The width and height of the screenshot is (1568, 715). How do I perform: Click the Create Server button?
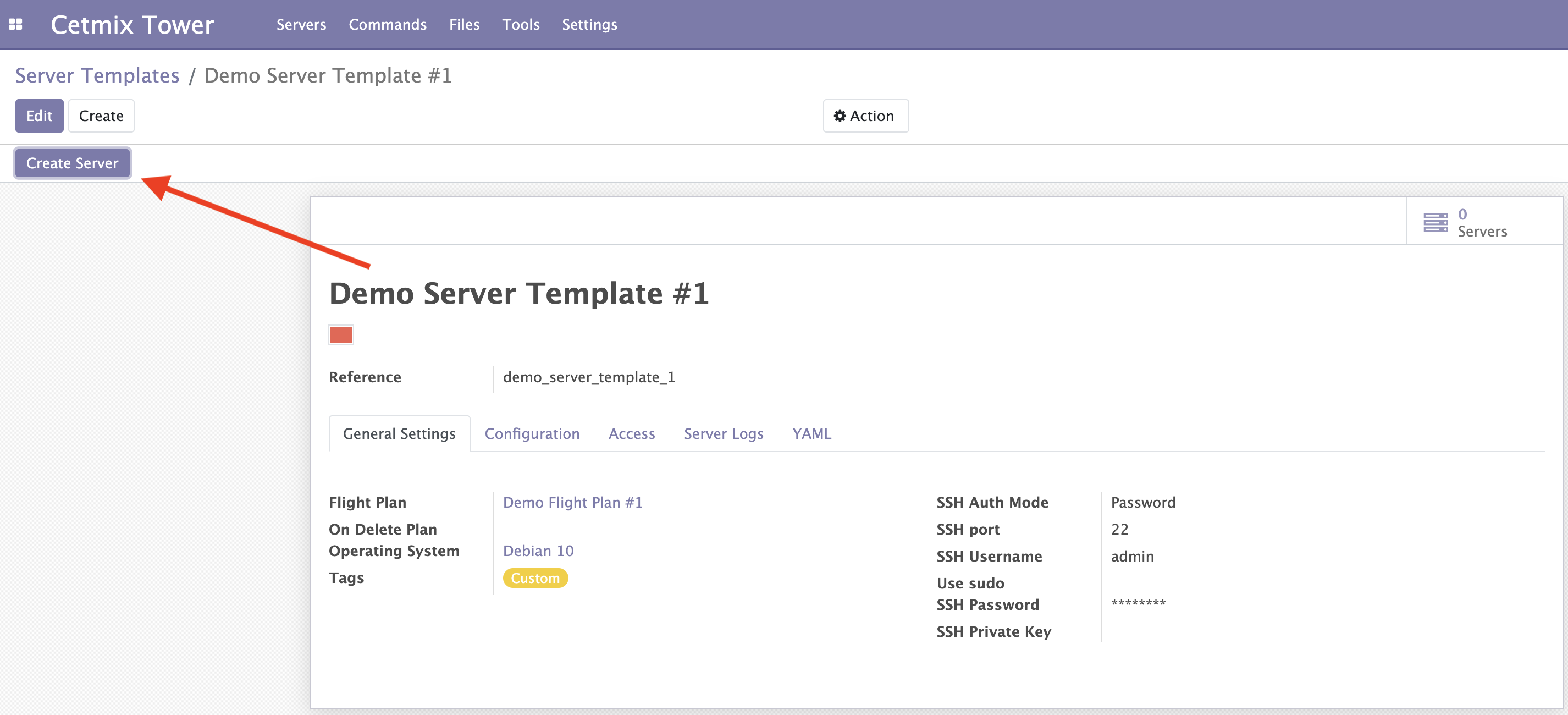click(73, 163)
